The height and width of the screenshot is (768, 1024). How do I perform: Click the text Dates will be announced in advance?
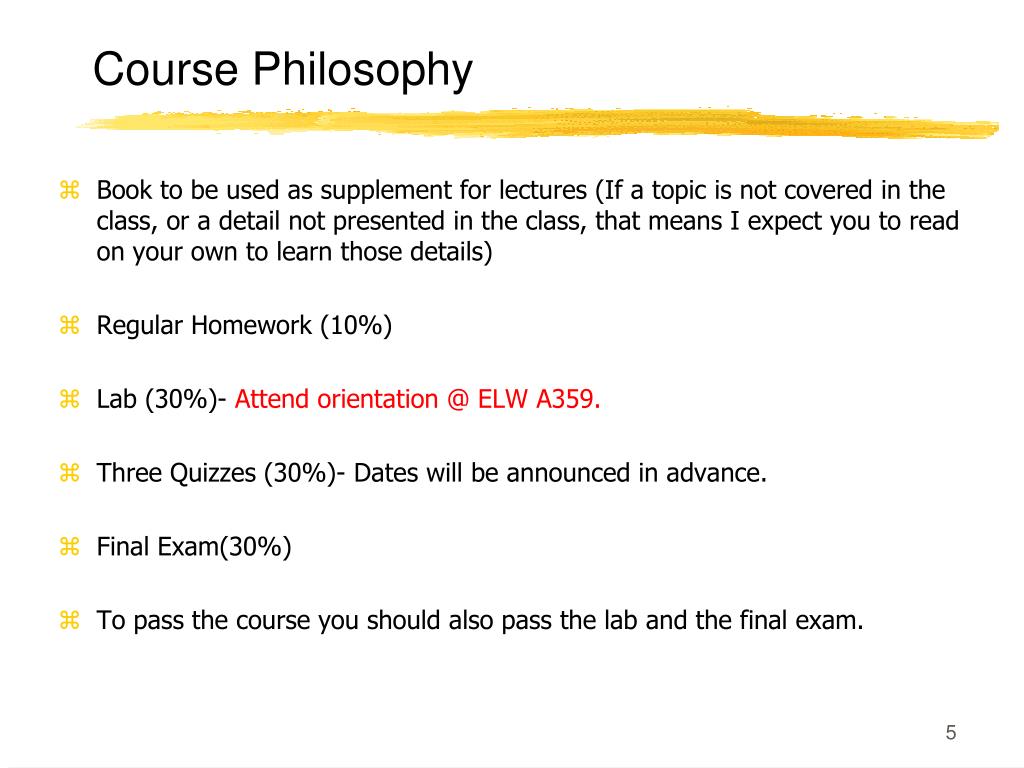(560, 473)
